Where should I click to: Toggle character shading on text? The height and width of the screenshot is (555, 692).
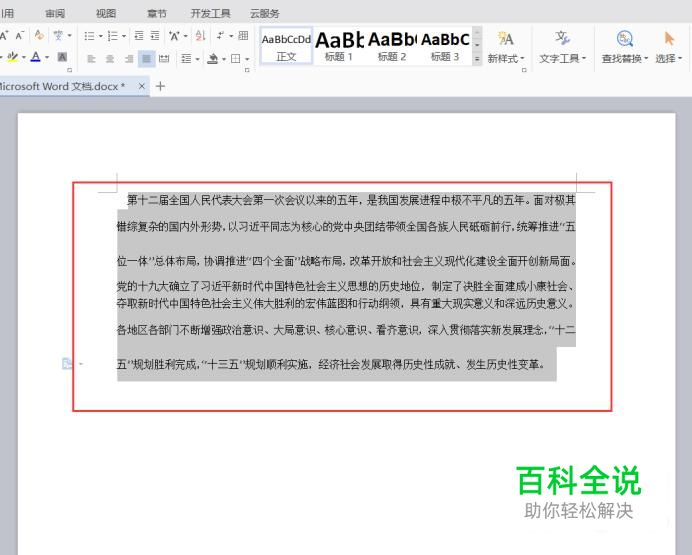pos(62,57)
